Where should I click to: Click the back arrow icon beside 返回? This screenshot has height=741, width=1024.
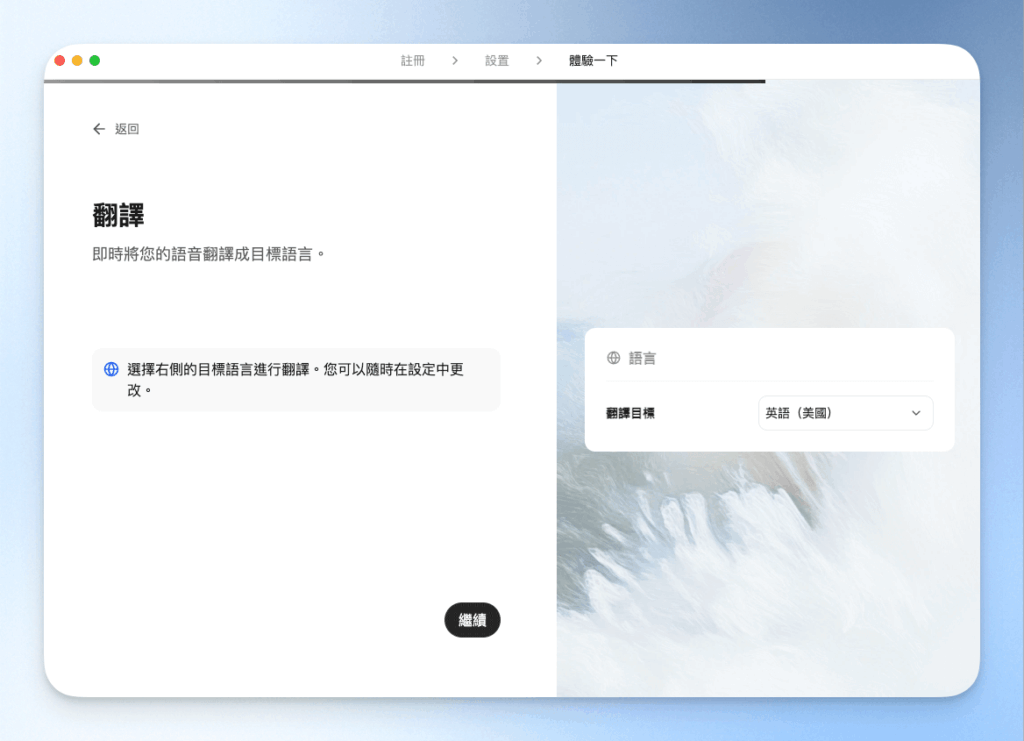pos(97,129)
